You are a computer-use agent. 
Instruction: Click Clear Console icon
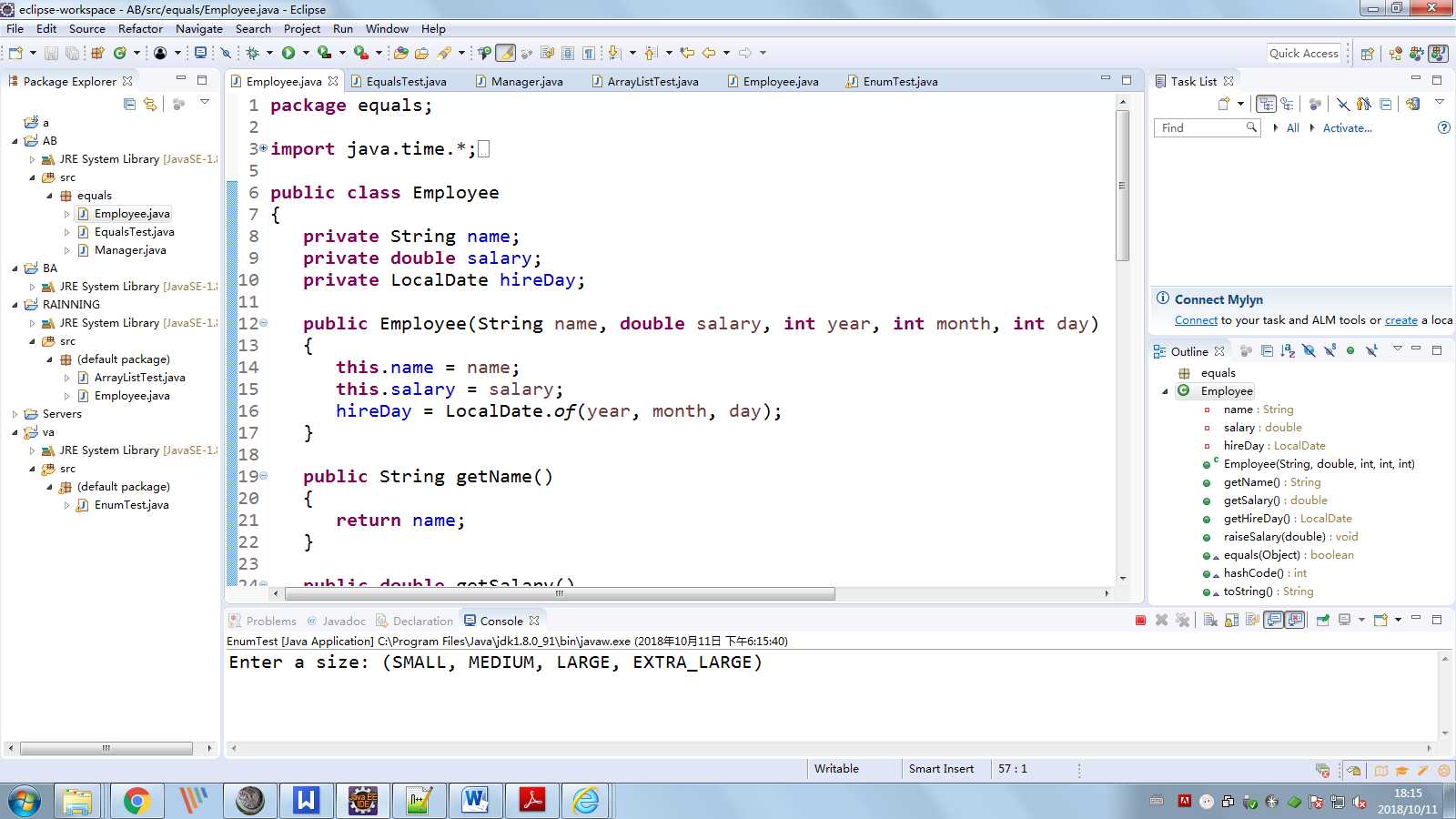[1210, 621]
